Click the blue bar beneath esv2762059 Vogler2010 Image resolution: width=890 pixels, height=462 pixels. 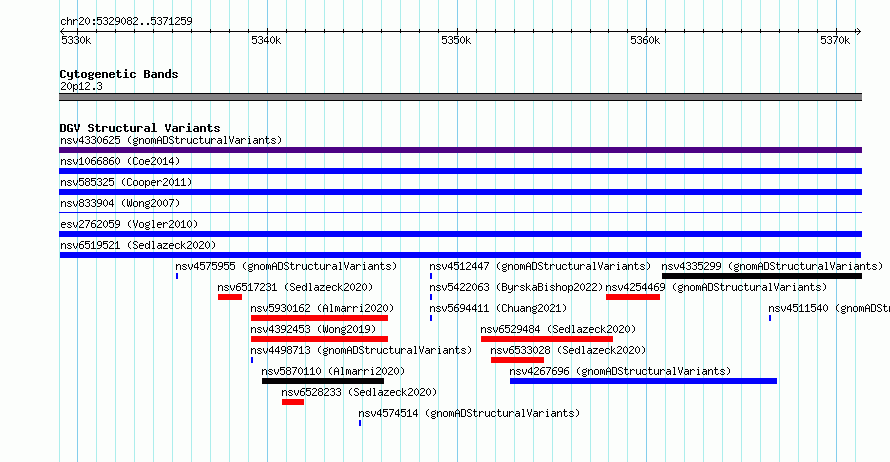pyautogui.click(x=460, y=234)
